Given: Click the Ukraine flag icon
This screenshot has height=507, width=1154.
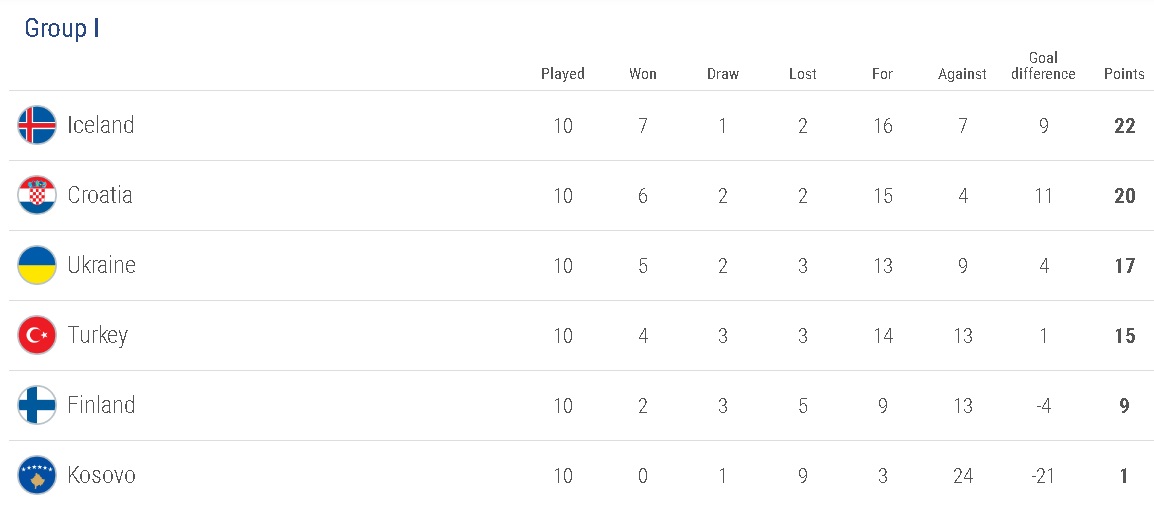Looking at the screenshot, I should [x=37, y=265].
